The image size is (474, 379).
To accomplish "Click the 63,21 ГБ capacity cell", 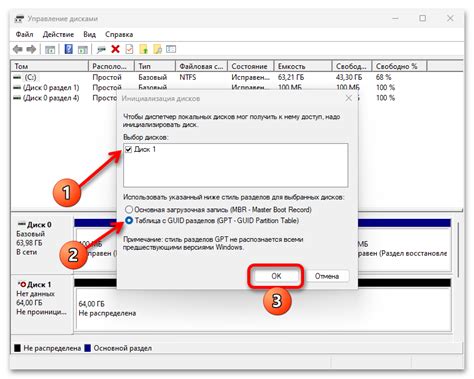I will 291,77.
